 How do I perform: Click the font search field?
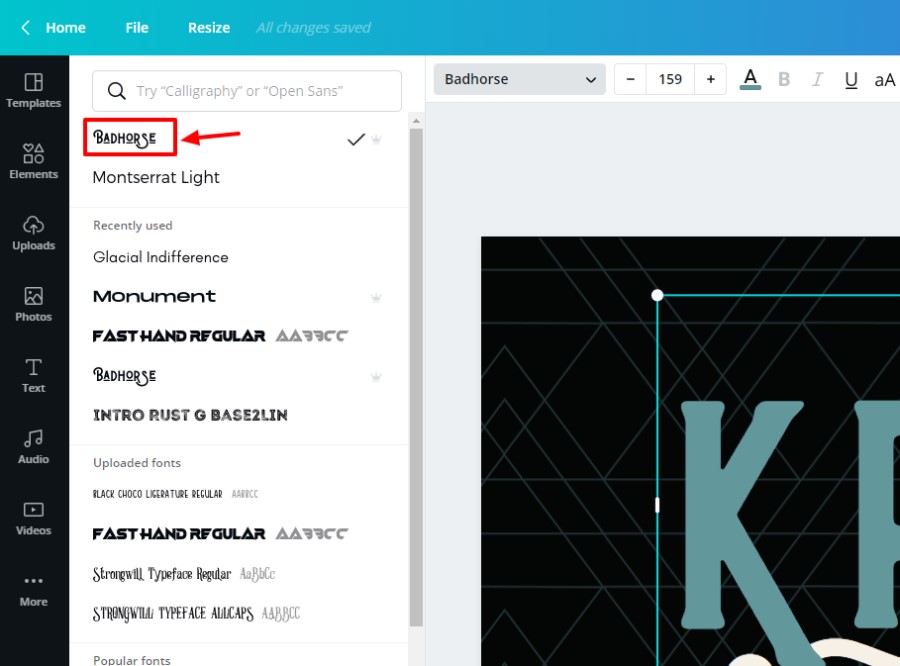247,91
